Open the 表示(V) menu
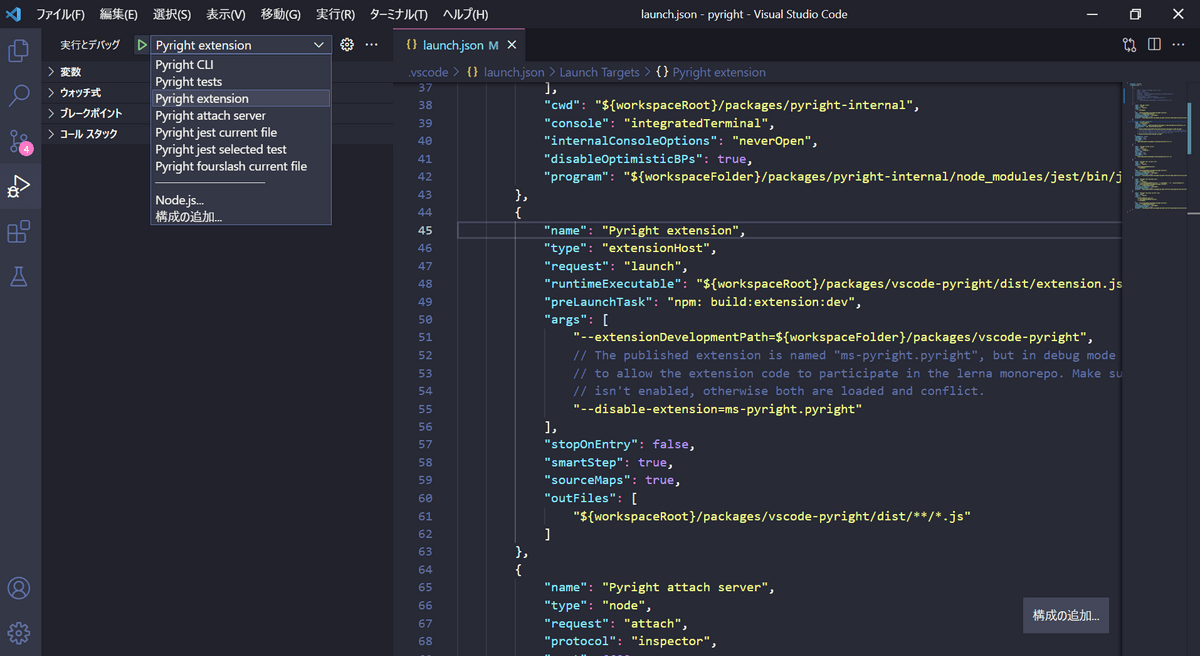 click(x=226, y=14)
